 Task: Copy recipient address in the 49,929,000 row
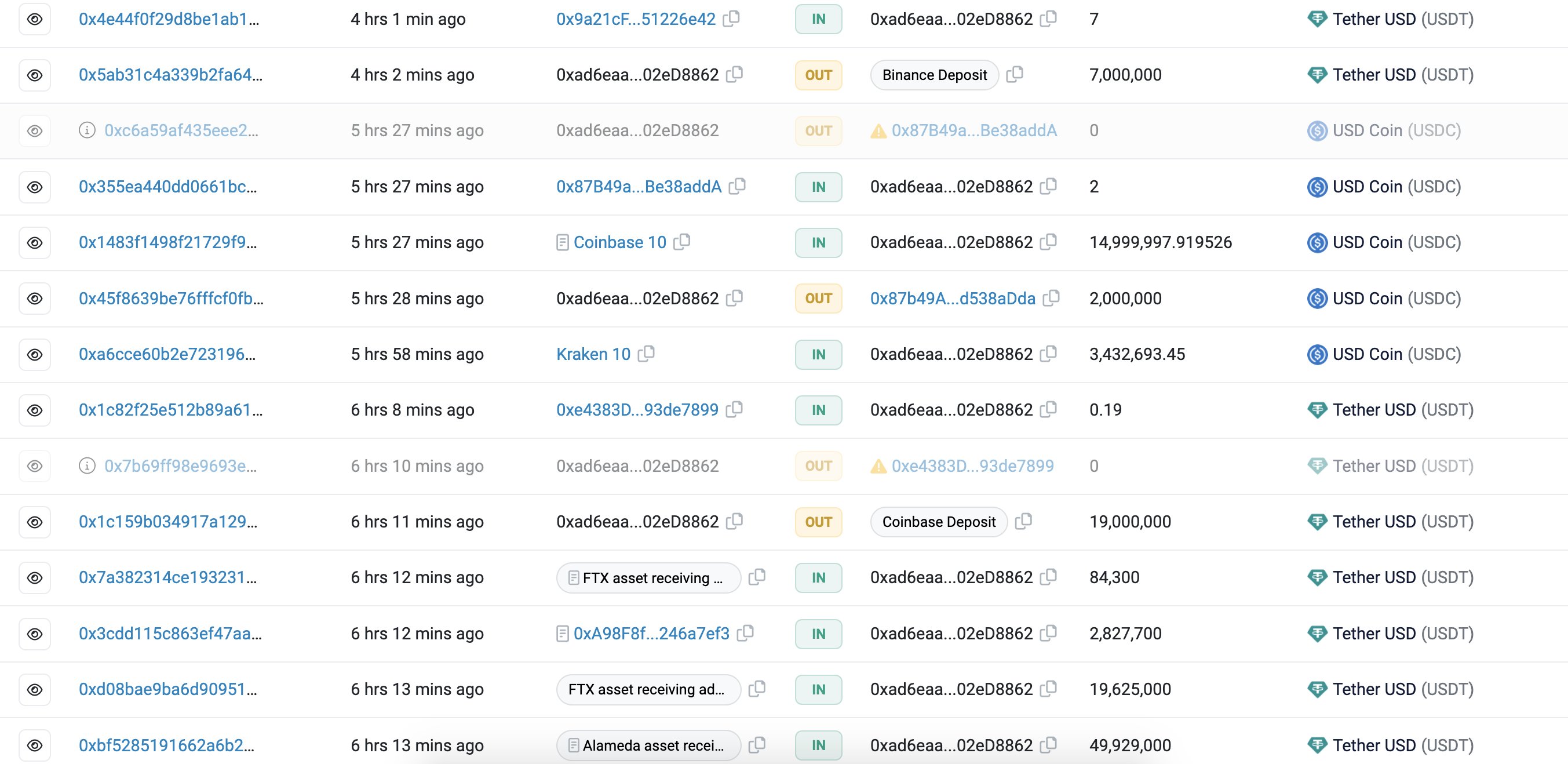click(1048, 744)
